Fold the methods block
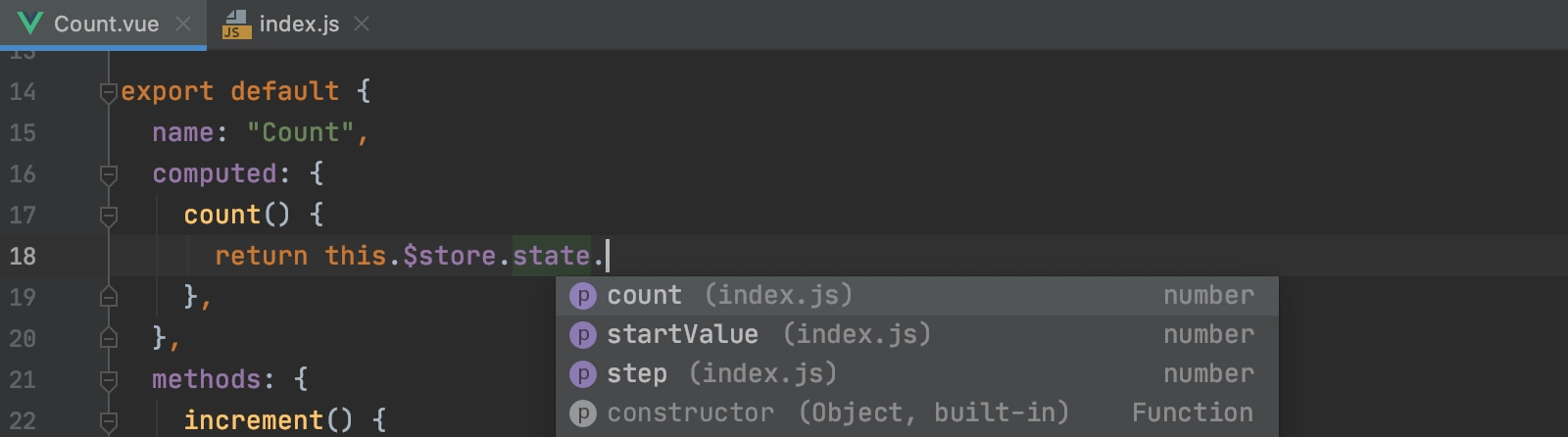Screen dimensions: 1568x437 [x=109, y=380]
